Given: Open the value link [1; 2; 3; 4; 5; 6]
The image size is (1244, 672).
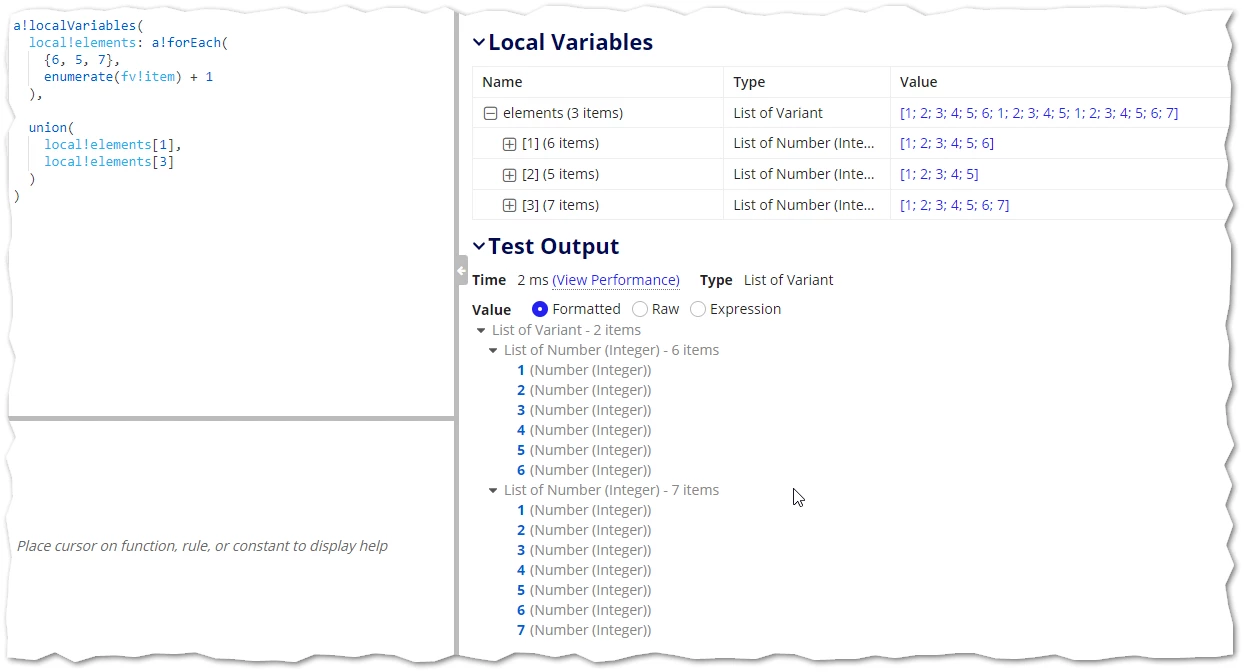Looking at the screenshot, I should click(x=947, y=144).
